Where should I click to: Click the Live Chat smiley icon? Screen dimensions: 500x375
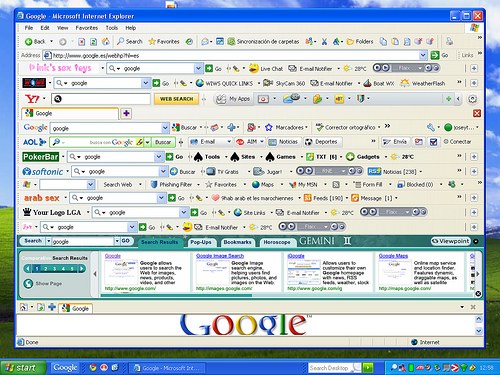(x=254, y=68)
